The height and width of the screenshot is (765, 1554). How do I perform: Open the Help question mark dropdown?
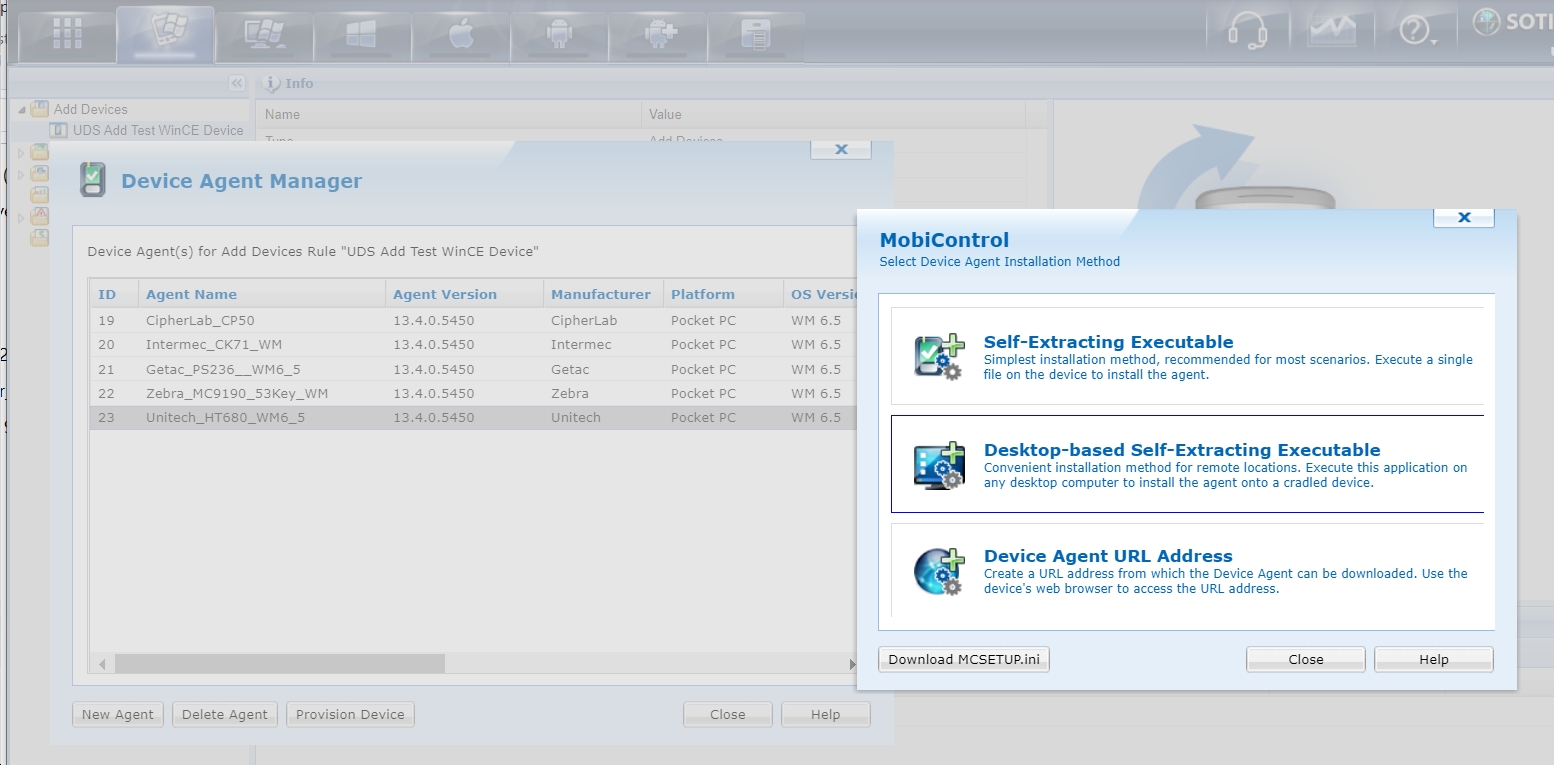(1417, 32)
